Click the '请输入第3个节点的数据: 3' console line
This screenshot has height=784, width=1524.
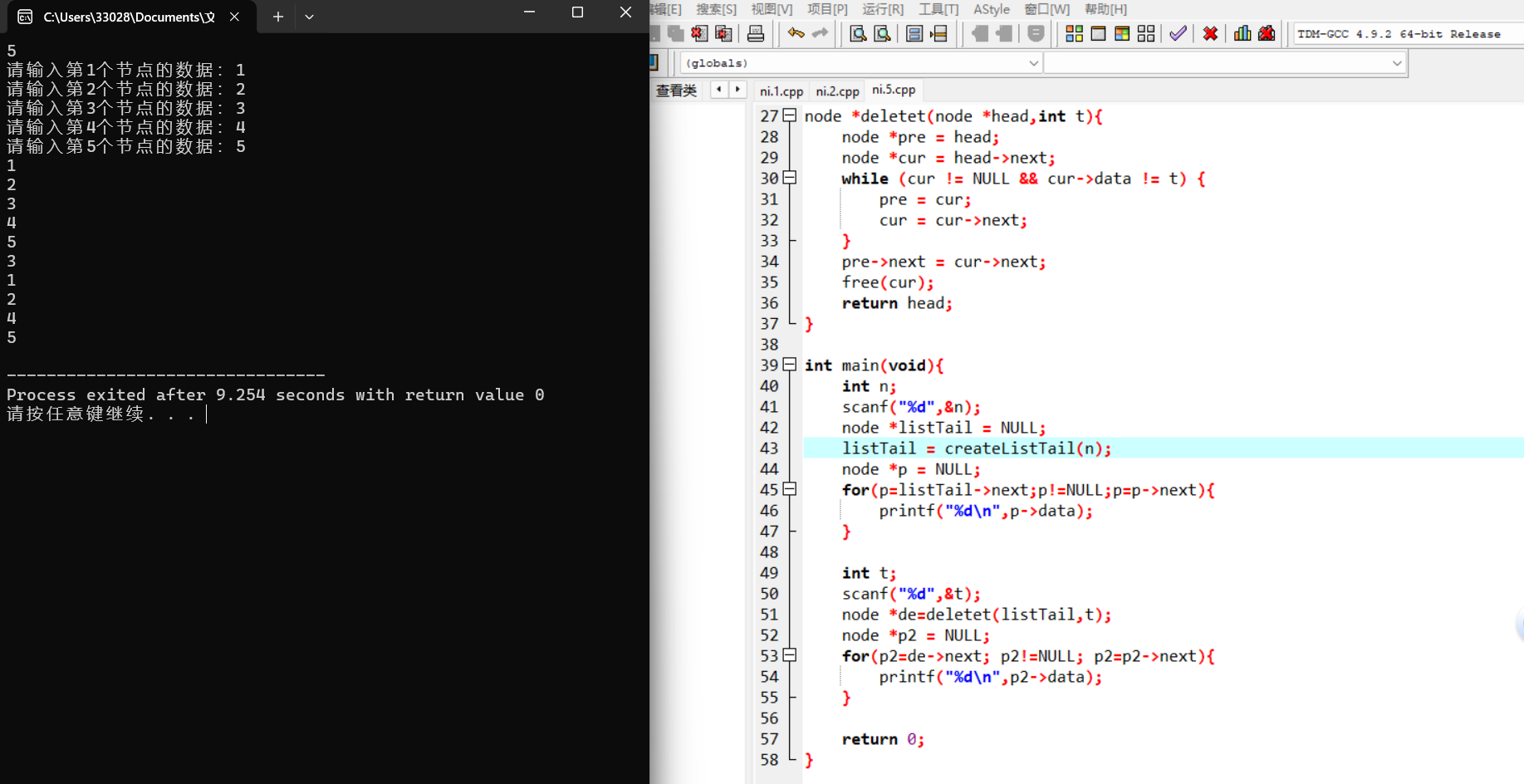click(x=126, y=108)
